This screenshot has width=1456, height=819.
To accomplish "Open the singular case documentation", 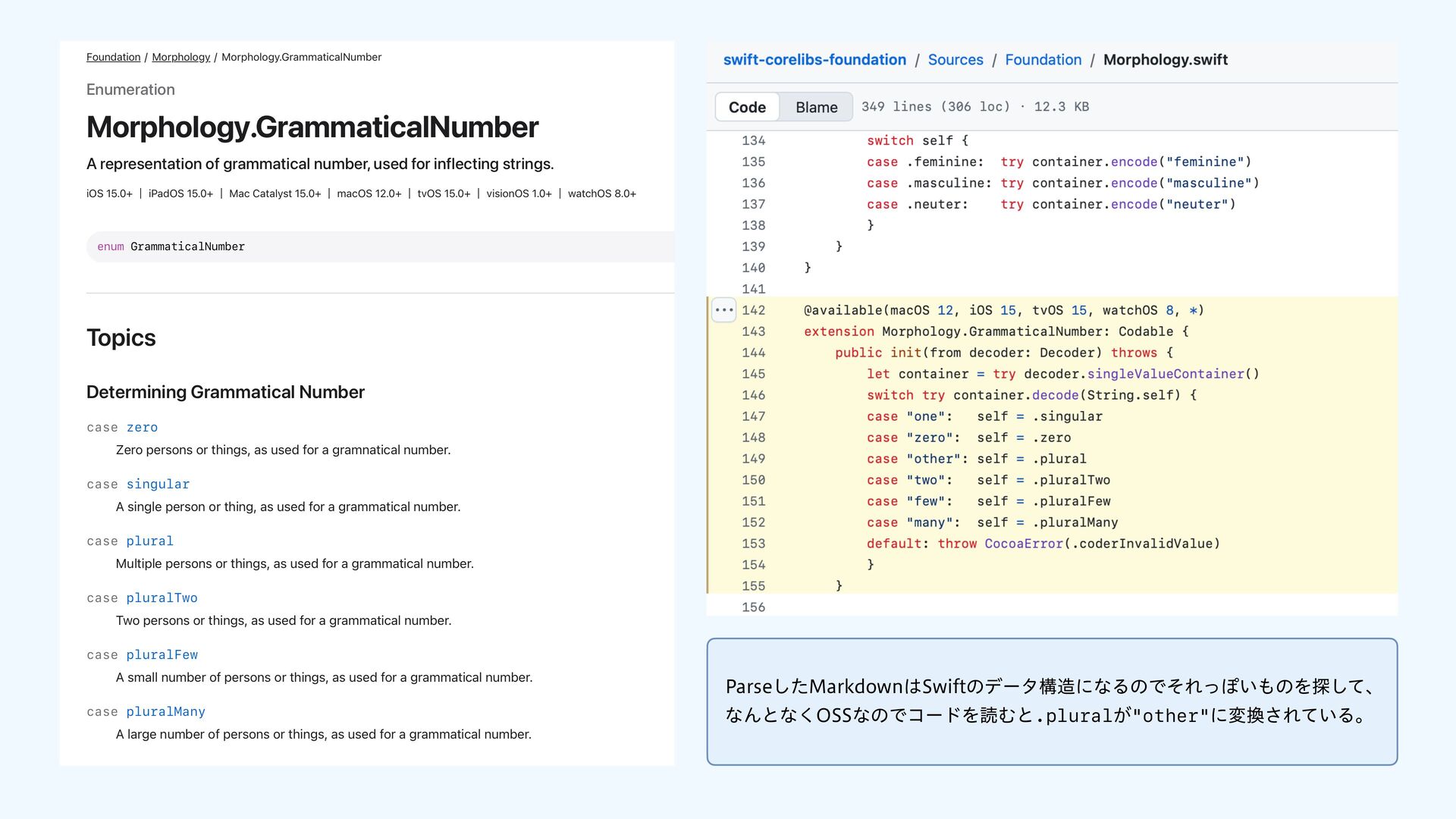I will coord(158,485).
